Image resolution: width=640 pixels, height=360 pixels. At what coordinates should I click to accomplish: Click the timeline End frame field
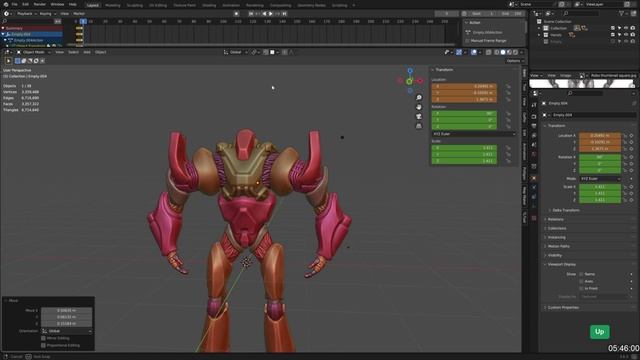coord(511,13)
